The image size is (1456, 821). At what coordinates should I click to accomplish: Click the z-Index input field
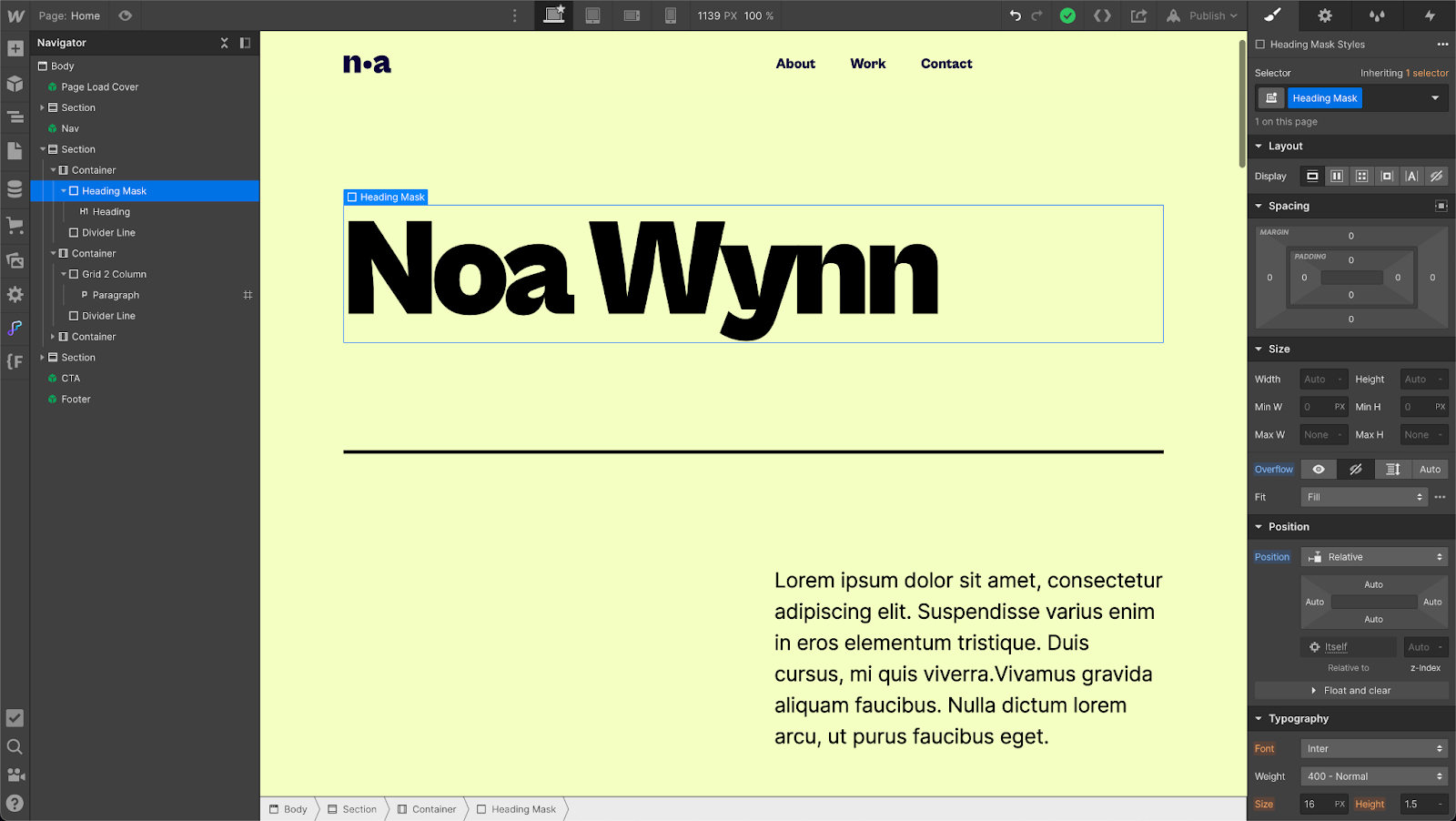tap(1422, 647)
